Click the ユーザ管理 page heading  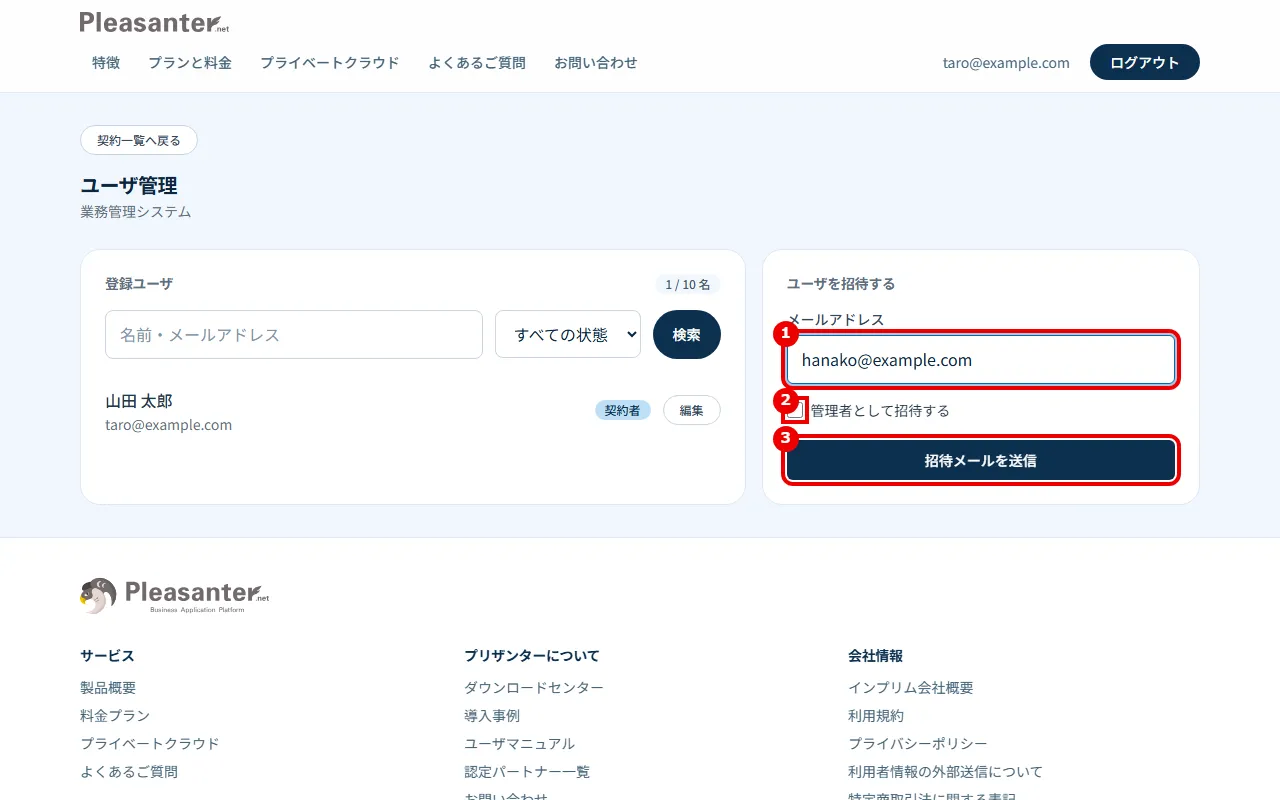click(129, 186)
